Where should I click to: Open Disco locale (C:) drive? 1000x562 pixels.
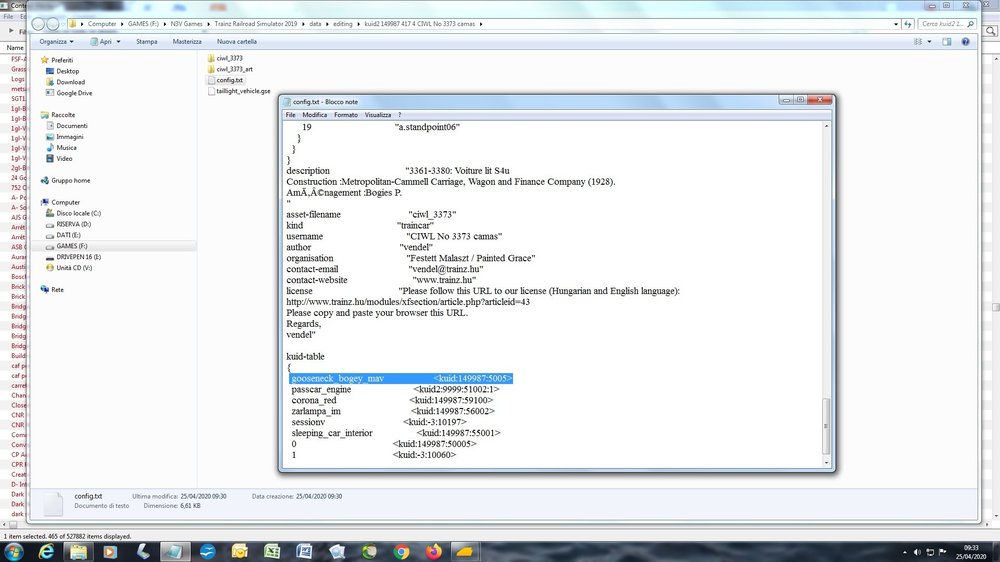point(73,213)
